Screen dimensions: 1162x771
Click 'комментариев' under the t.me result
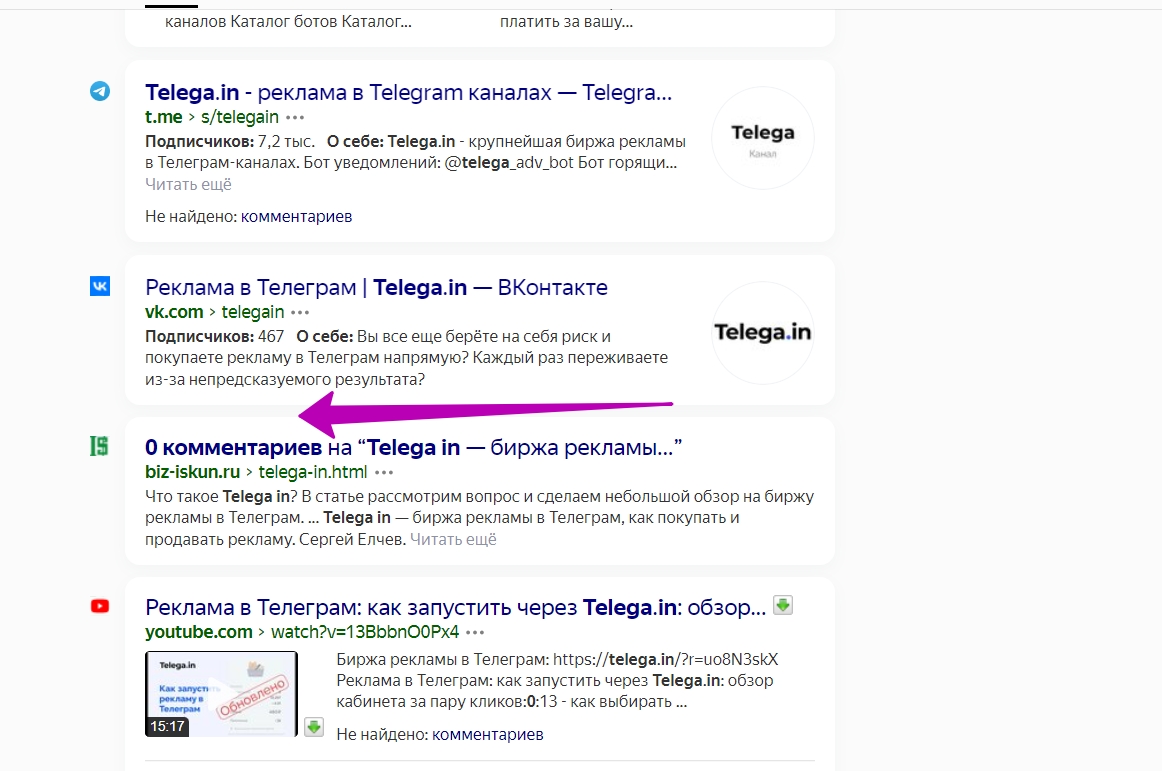pos(296,217)
